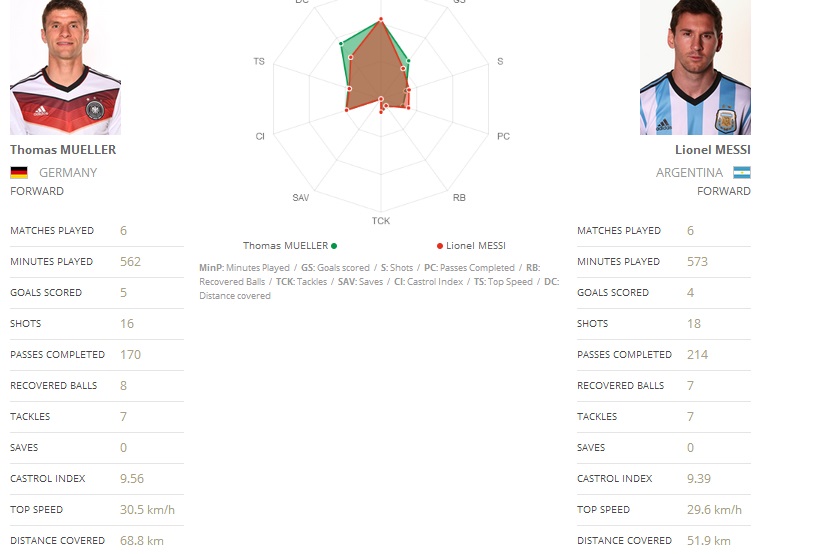819x554 pixels.
Task: Click the SAV axis label on the radar chart
Action: (301, 197)
